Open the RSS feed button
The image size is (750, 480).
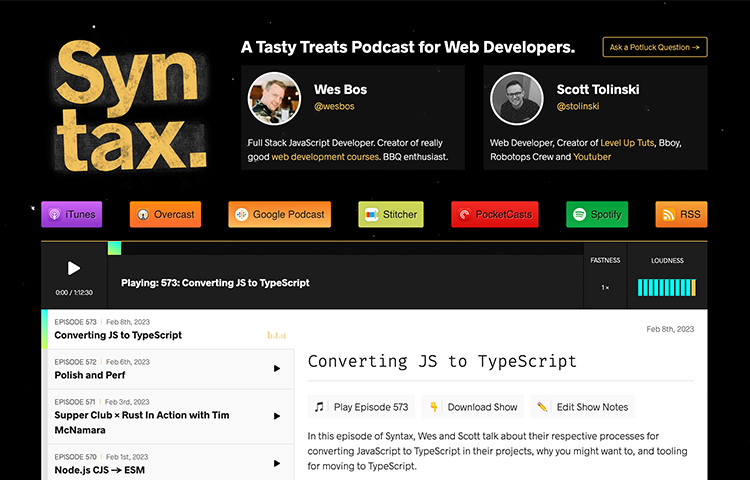pos(681,214)
